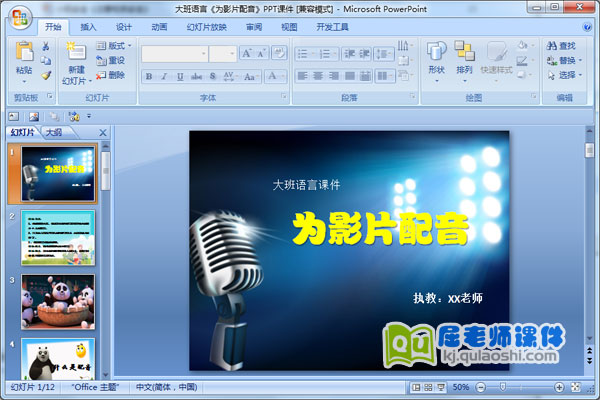Toggle Underline formatting

(180, 76)
